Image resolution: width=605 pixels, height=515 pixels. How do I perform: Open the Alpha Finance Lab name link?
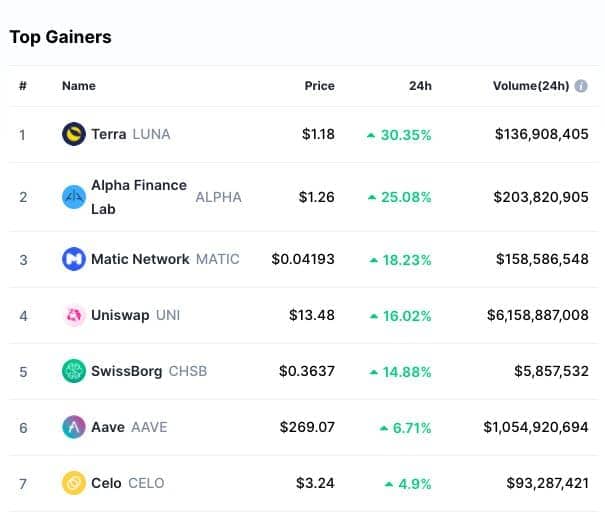pos(139,197)
